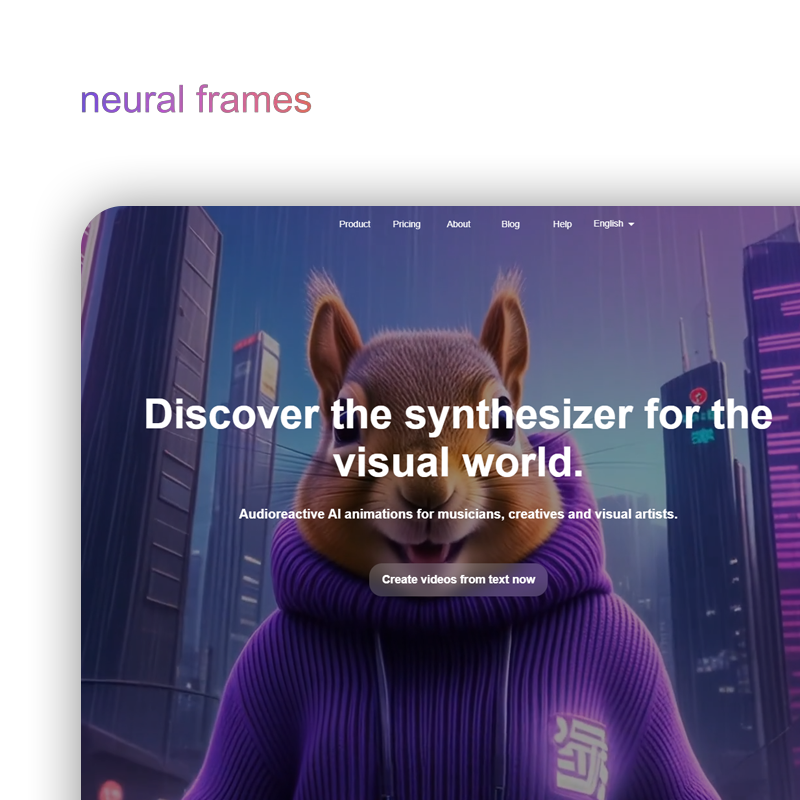800x800 pixels.
Task: Expand the English language dropdown
Action: (614, 223)
